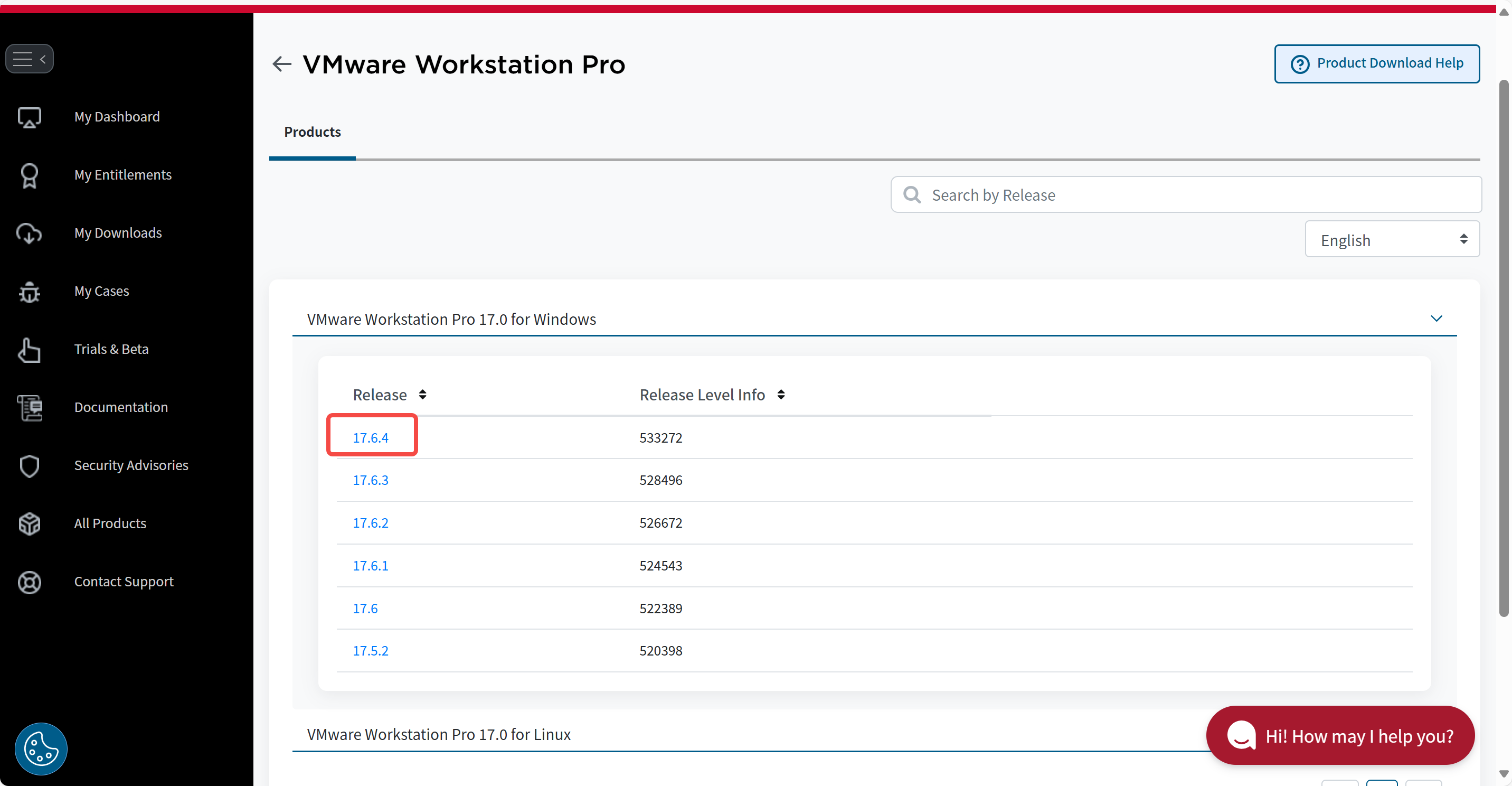Screen dimensions: 1512x786
Task: Go back using the left arrow
Action: (x=282, y=63)
